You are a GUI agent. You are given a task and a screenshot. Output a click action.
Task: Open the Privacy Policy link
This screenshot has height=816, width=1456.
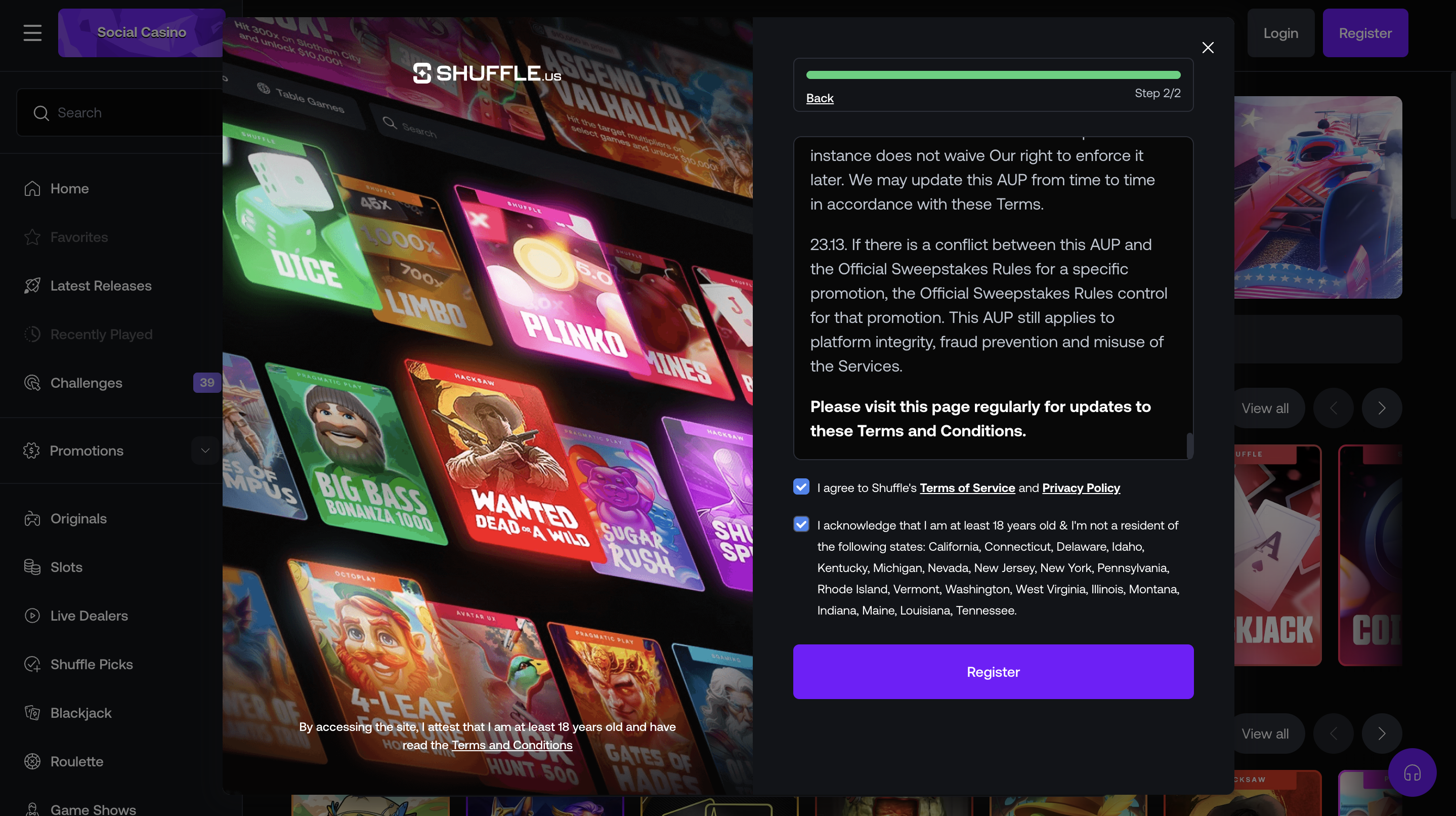1081,488
